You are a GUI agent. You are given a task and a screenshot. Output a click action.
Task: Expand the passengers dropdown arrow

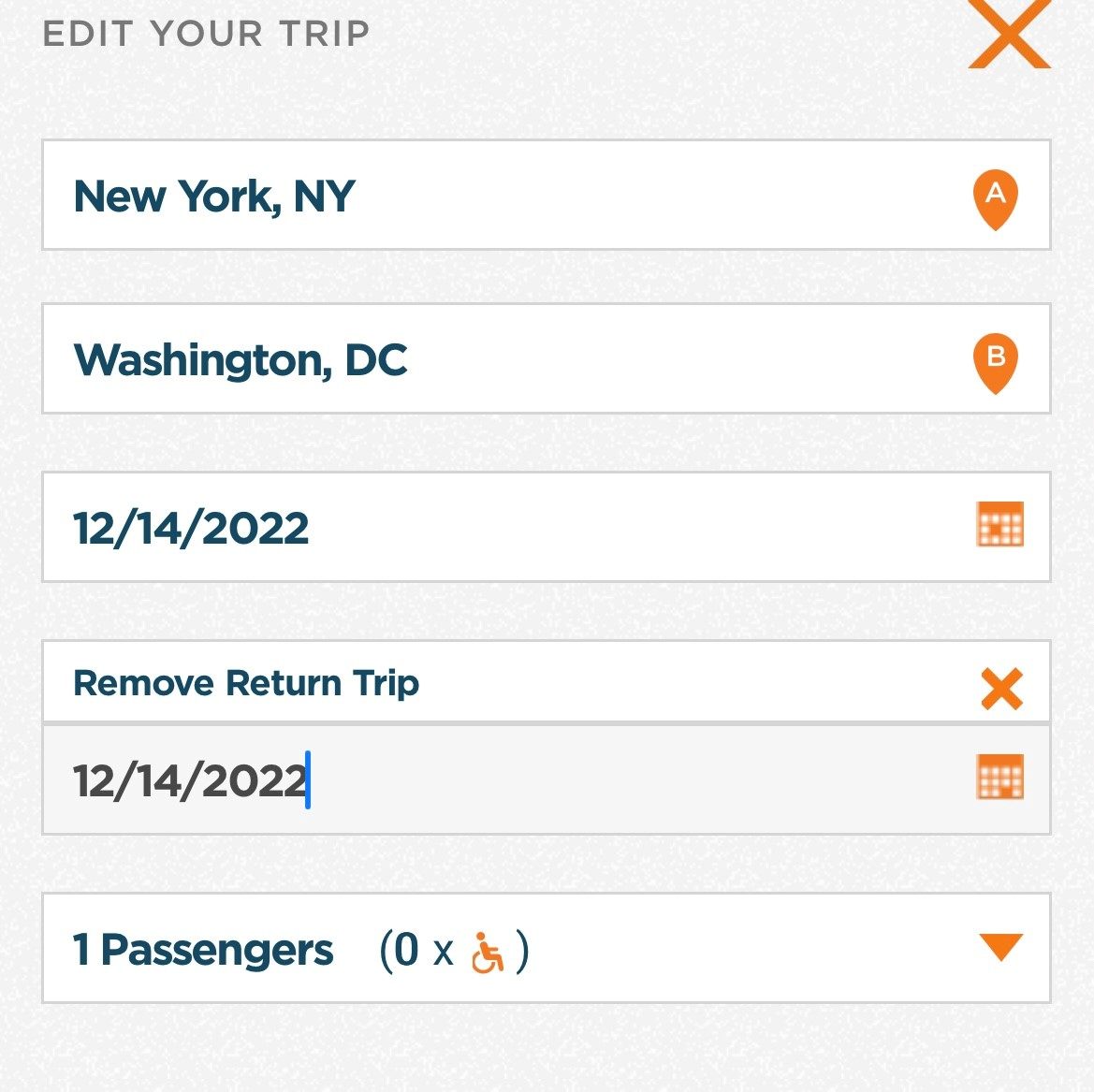click(x=1000, y=946)
